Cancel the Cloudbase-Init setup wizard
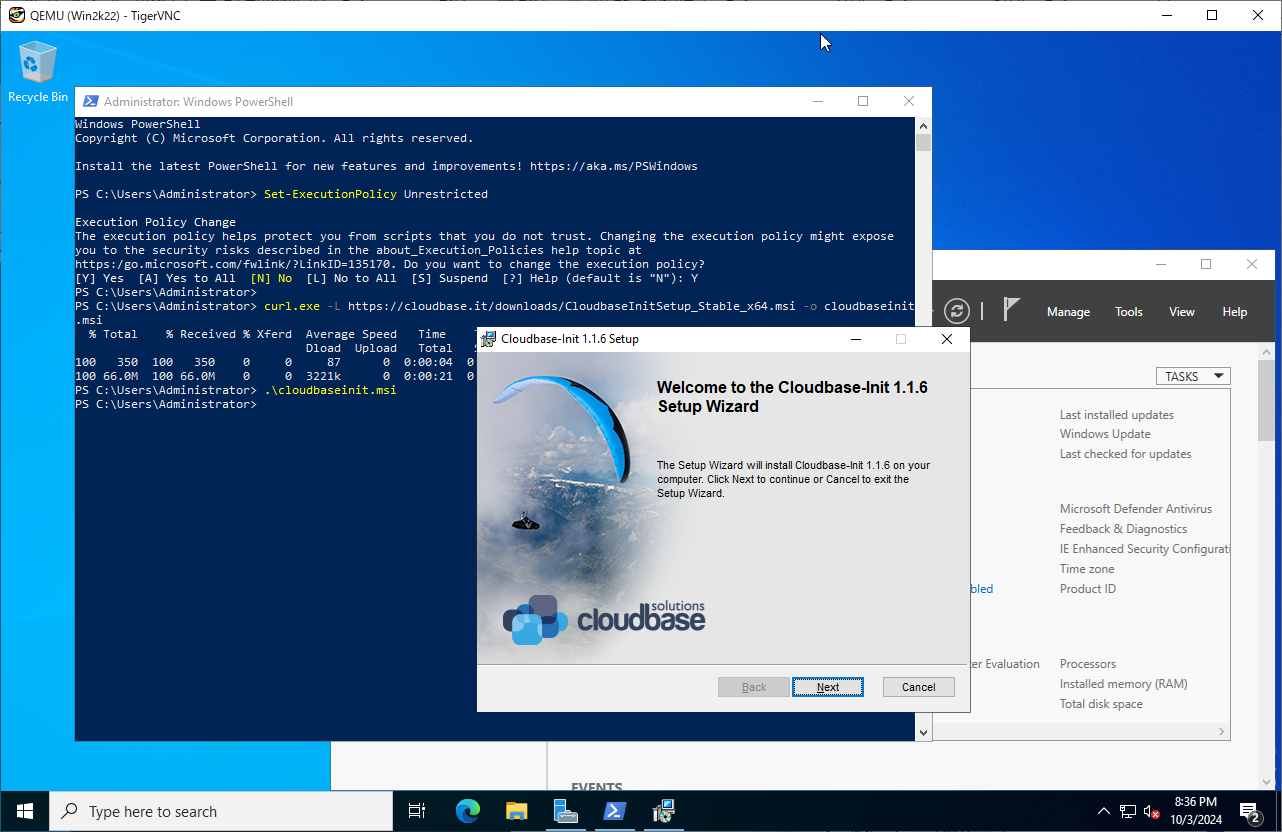 (918, 687)
